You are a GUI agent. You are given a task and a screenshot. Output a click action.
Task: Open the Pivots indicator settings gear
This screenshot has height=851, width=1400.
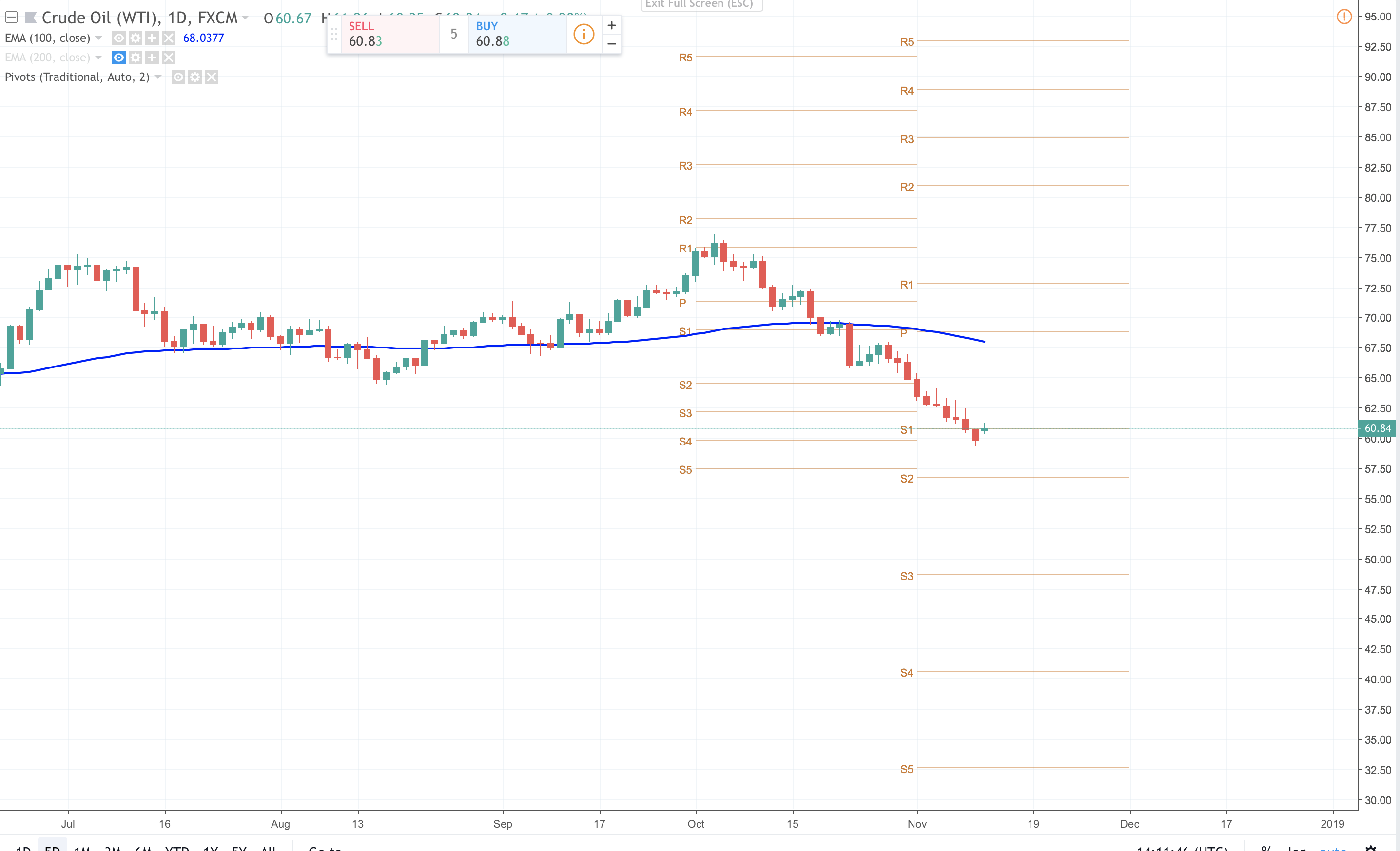click(x=195, y=77)
